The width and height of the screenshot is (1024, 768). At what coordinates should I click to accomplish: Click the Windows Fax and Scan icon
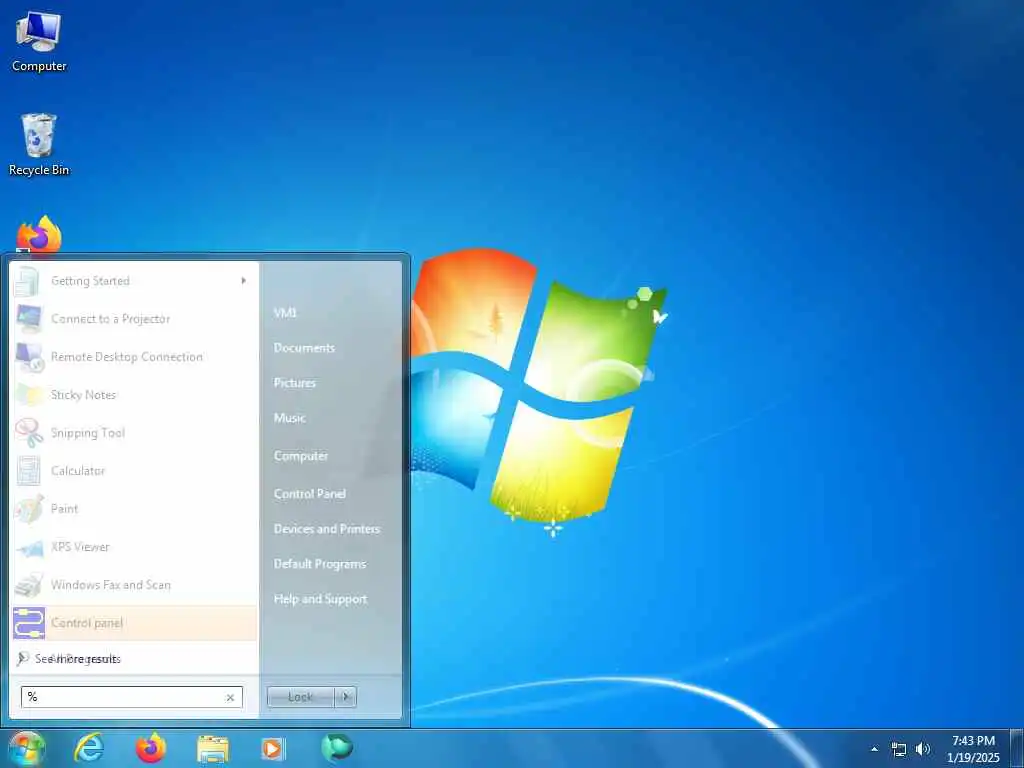[29, 584]
